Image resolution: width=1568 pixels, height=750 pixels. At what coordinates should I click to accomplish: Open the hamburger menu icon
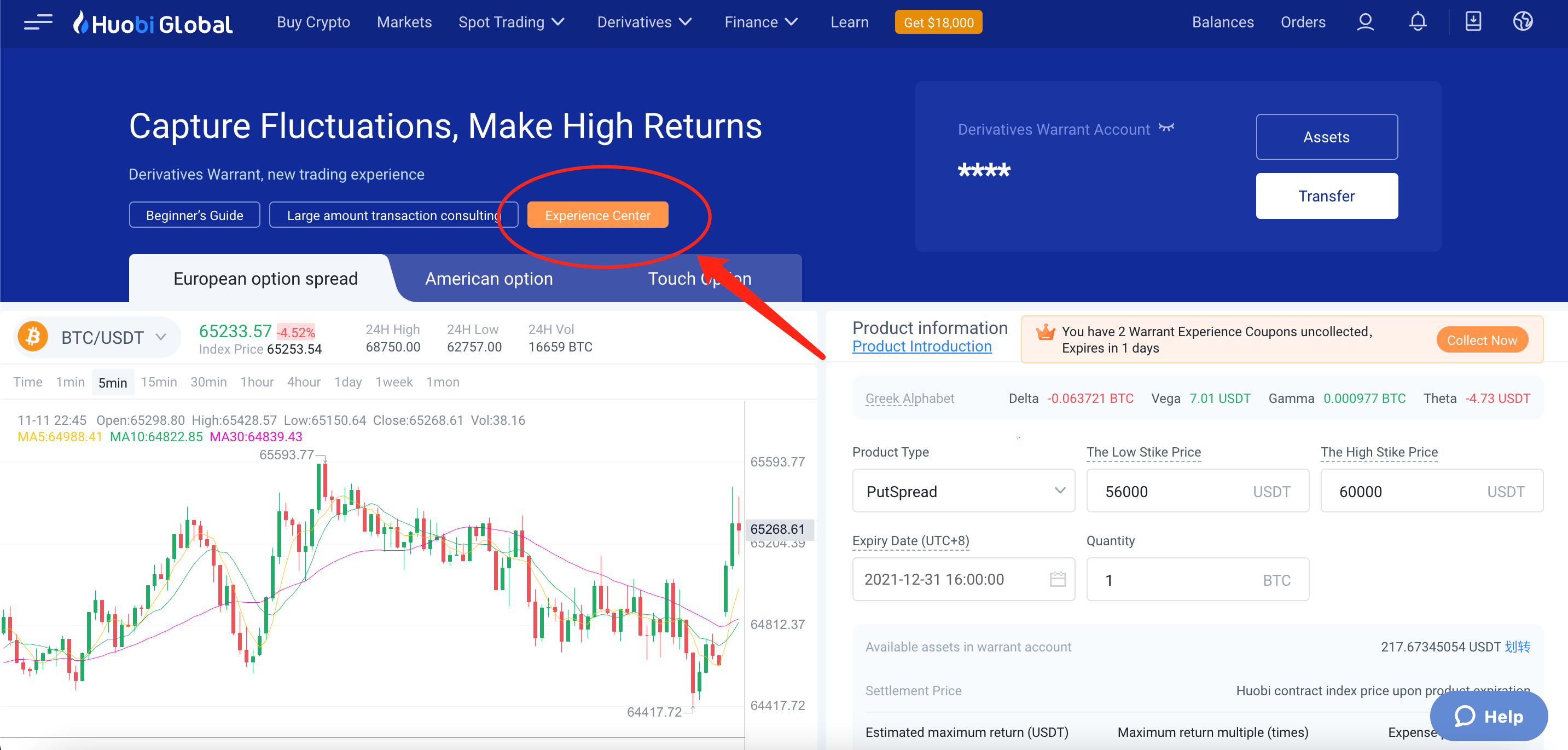point(38,22)
